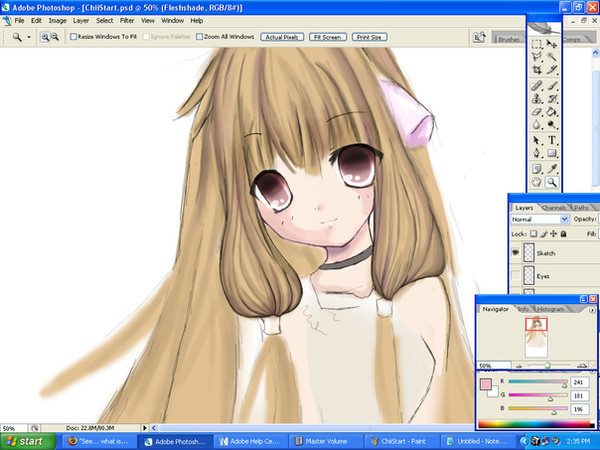Image resolution: width=600 pixels, height=450 pixels.
Task: Select the Rectangular Marquee tool
Action: (x=537, y=45)
